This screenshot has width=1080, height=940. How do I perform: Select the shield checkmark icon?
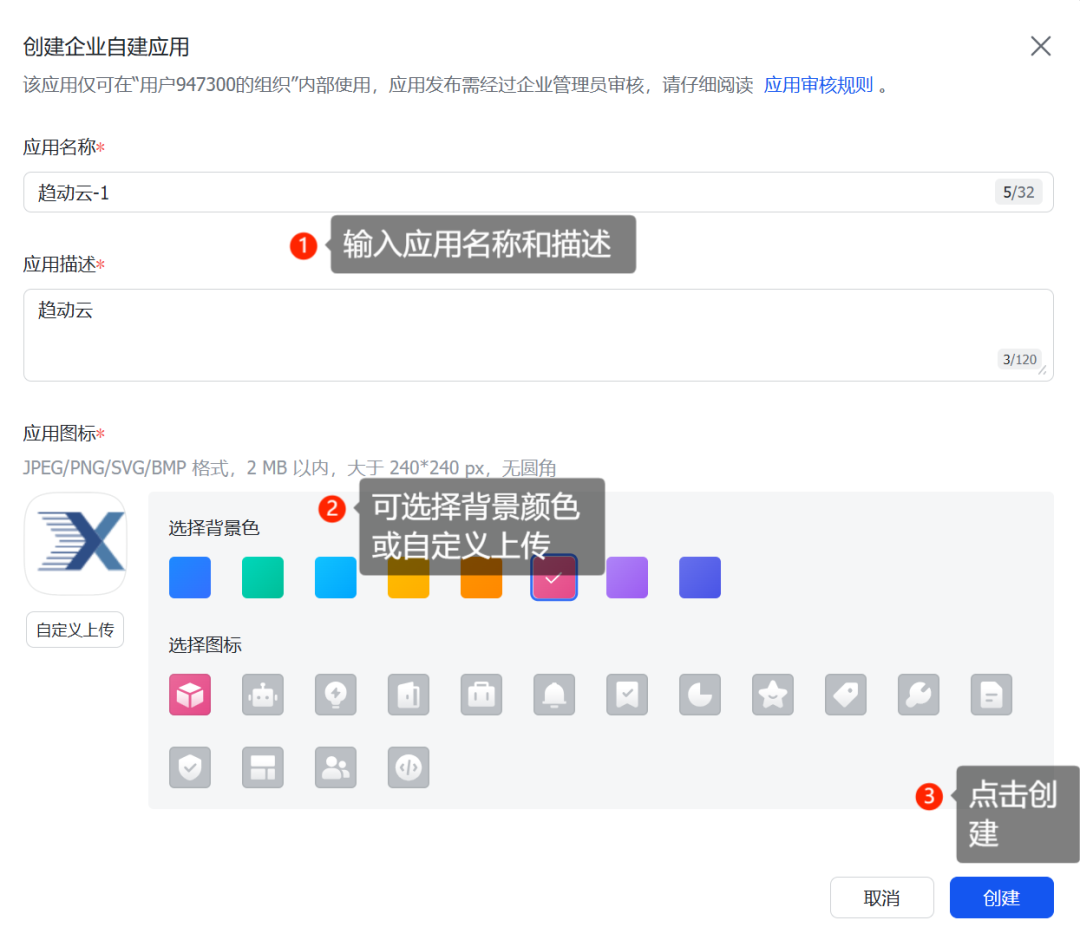189,767
